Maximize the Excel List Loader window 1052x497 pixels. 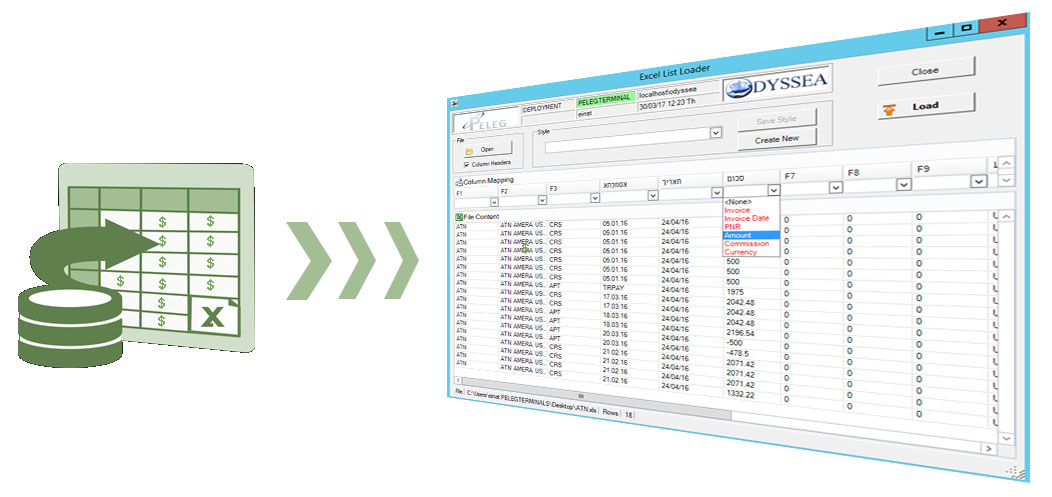(x=967, y=28)
